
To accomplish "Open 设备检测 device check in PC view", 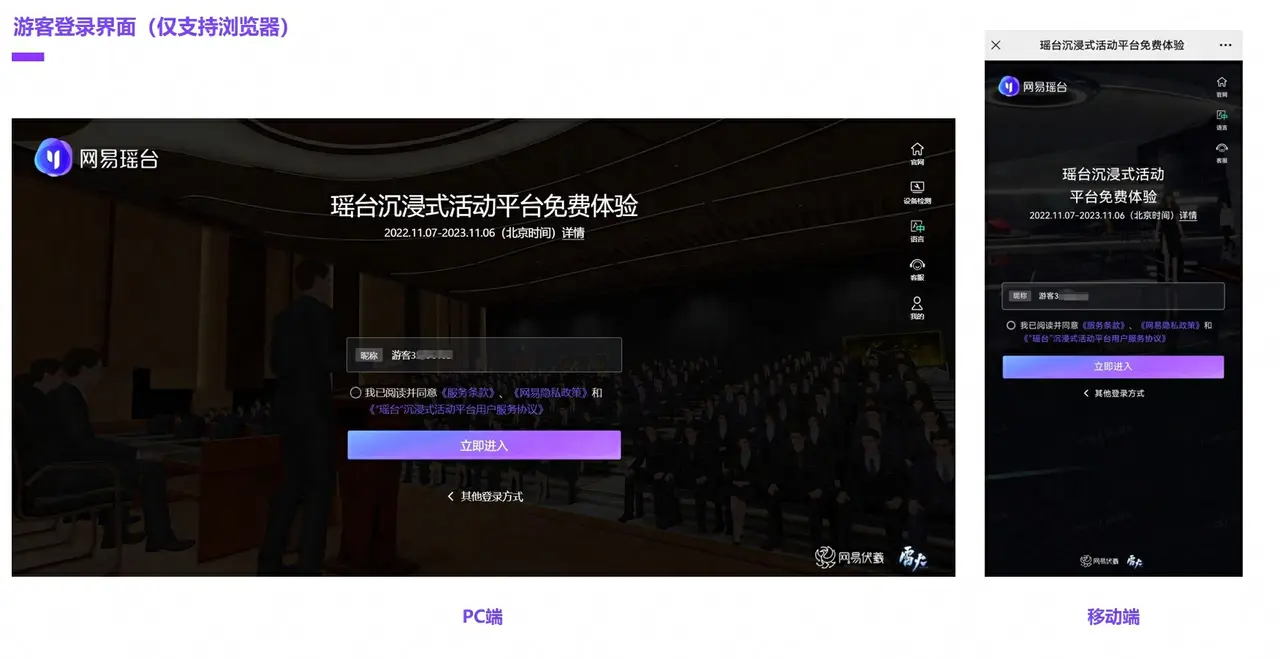I will (917, 193).
